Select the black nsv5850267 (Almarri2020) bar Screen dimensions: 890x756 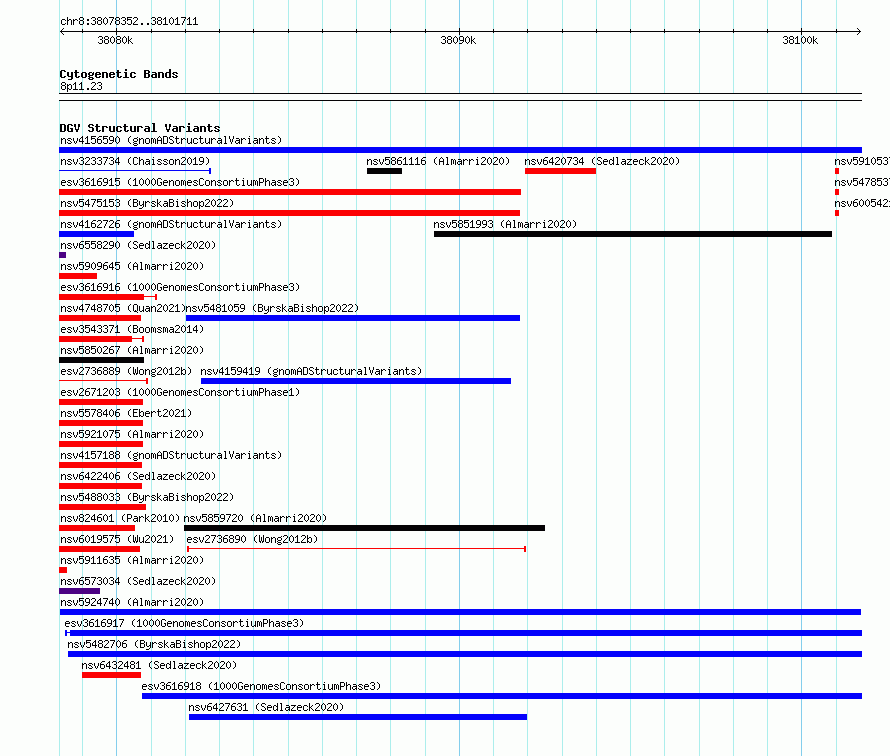coord(102,360)
